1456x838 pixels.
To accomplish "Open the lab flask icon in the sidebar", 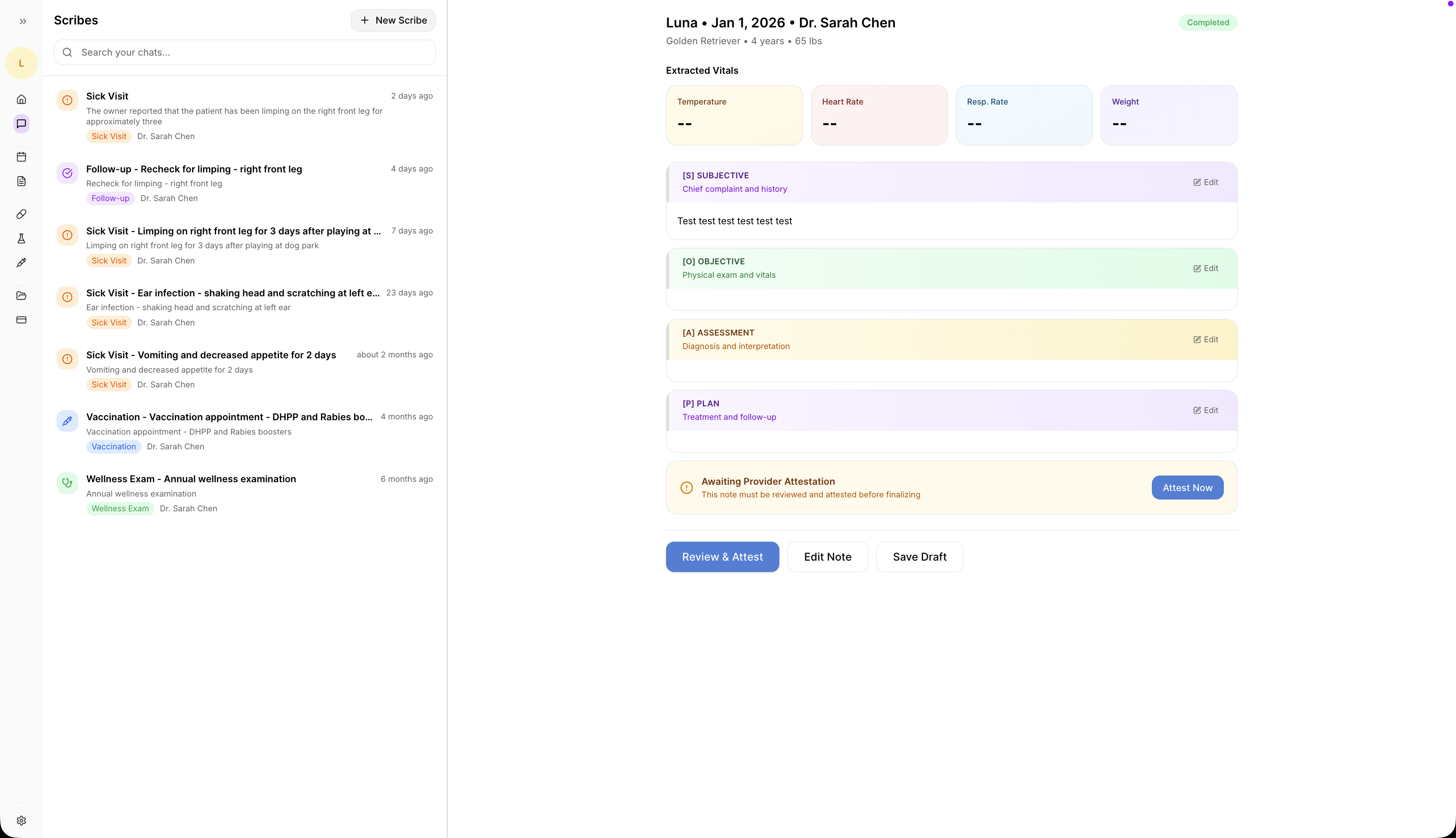I will coord(21,238).
